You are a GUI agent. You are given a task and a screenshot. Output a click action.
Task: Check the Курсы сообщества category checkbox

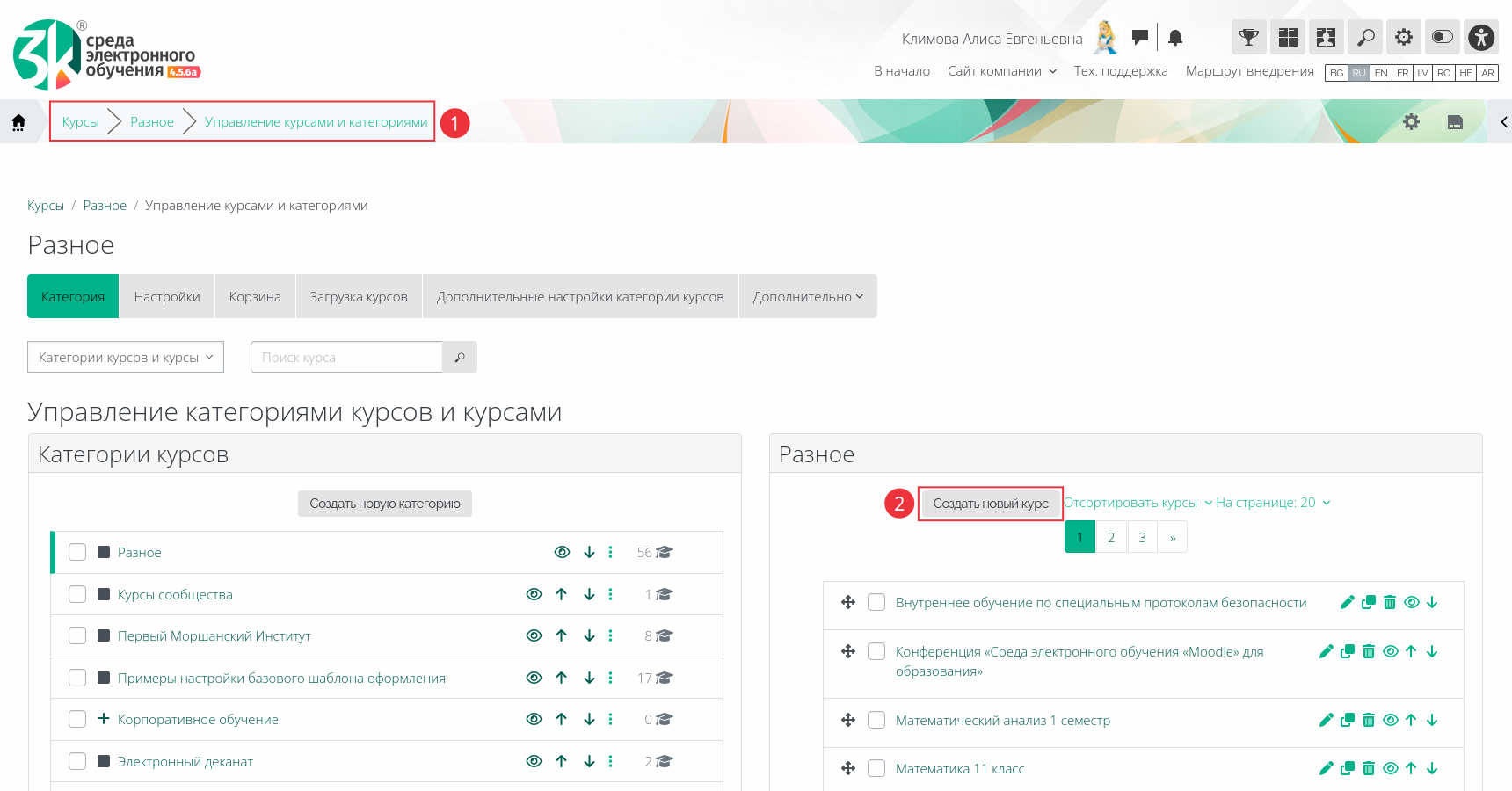click(x=77, y=595)
